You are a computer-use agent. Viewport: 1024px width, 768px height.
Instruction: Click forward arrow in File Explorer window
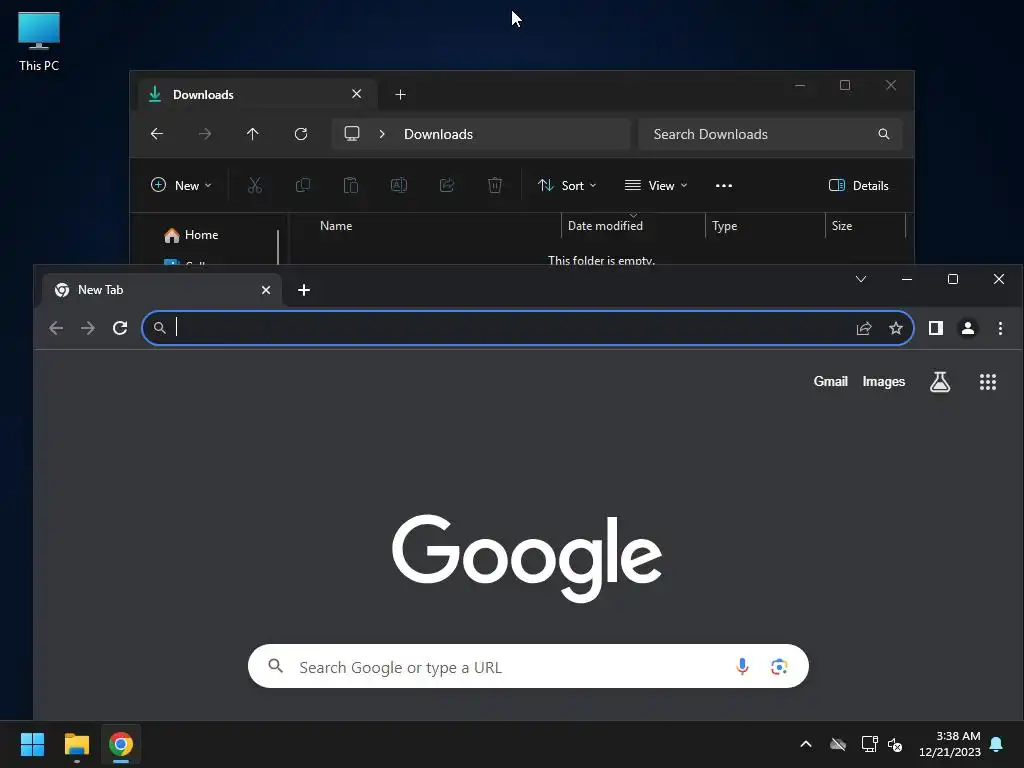click(x=204, y=134)
